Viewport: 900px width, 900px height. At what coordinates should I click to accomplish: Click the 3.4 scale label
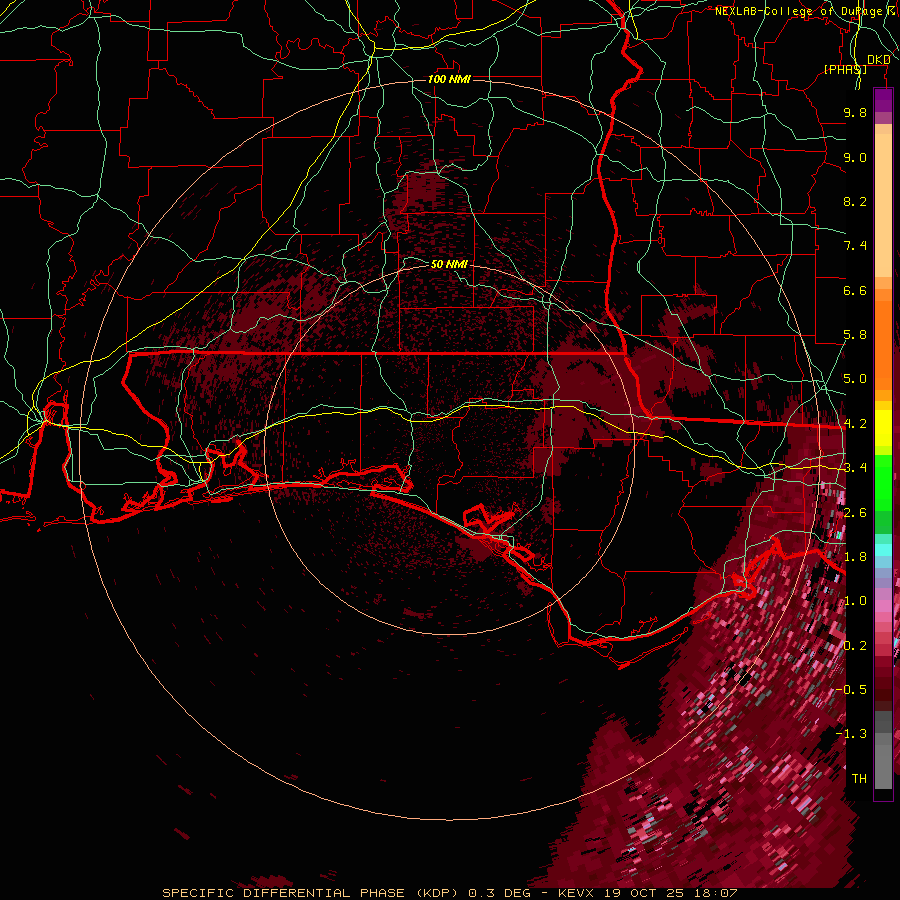855,468
